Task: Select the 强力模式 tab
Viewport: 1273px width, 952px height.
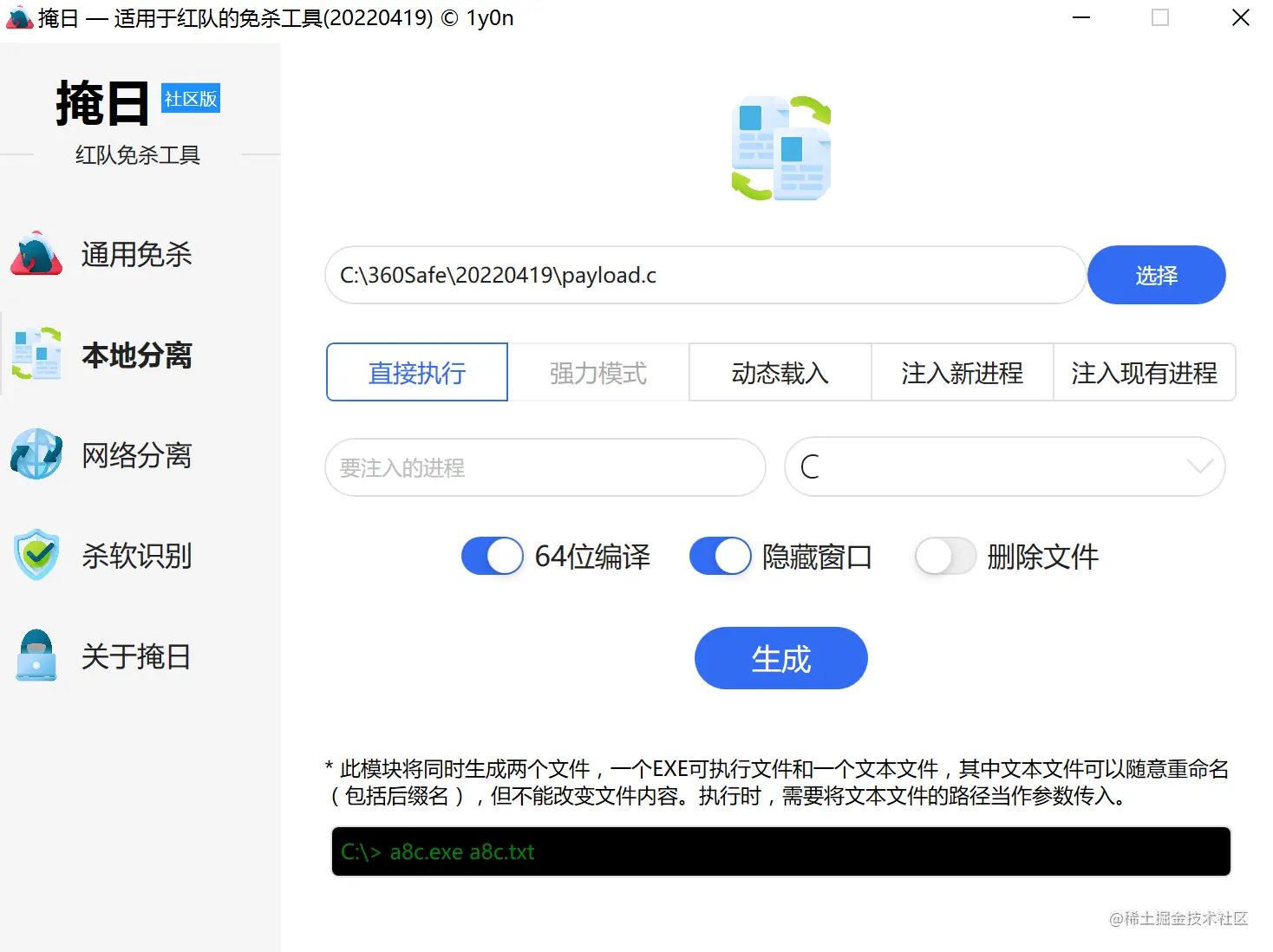Action: pos(598,372)
